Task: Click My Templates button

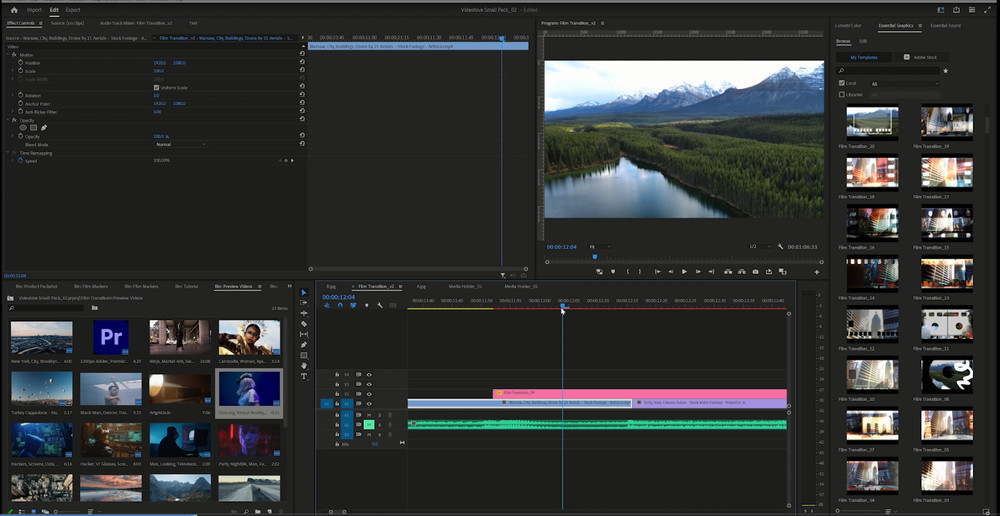Action: [x=864, y=57]
